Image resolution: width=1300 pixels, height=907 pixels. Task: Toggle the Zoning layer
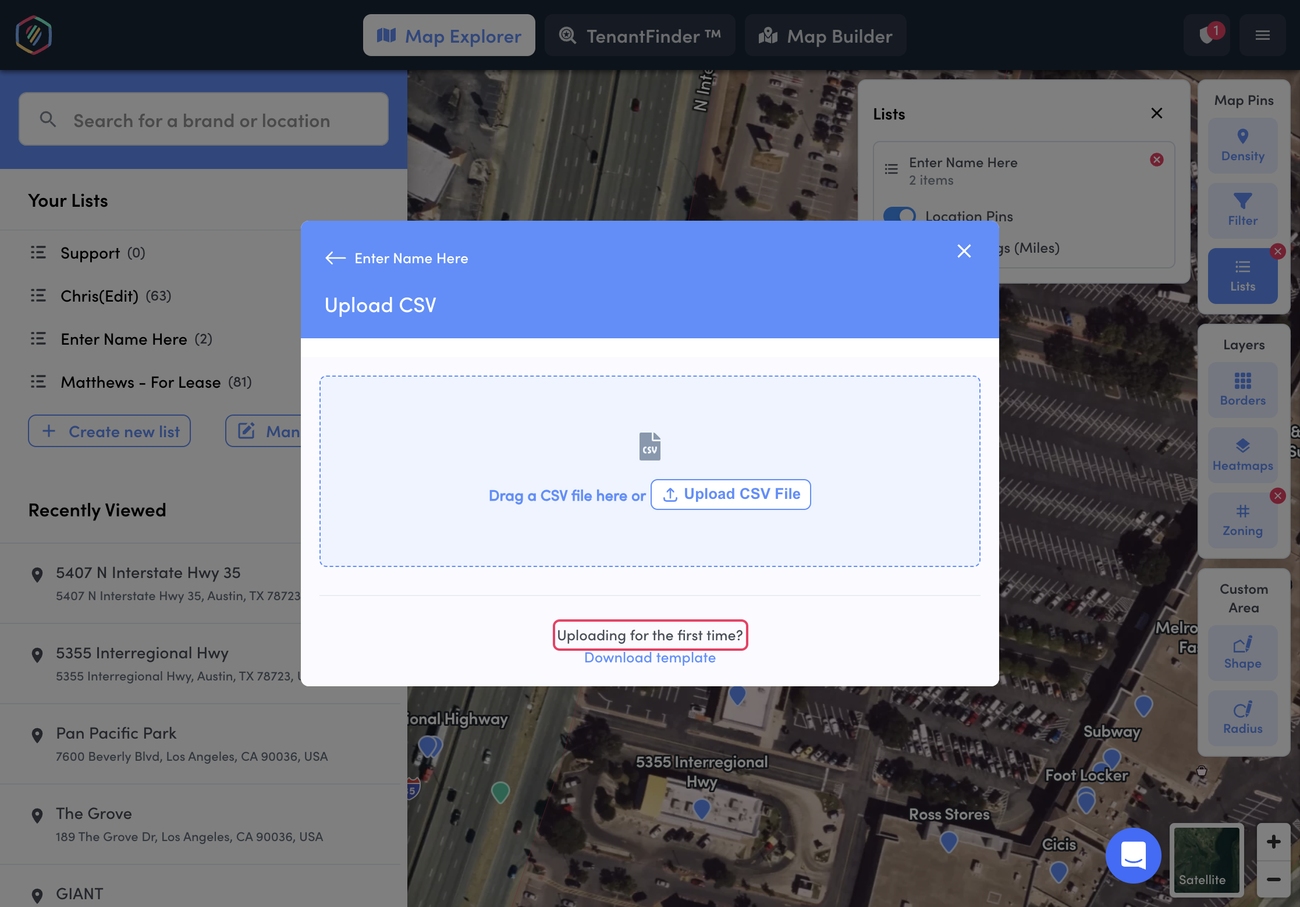(1243, 519)
